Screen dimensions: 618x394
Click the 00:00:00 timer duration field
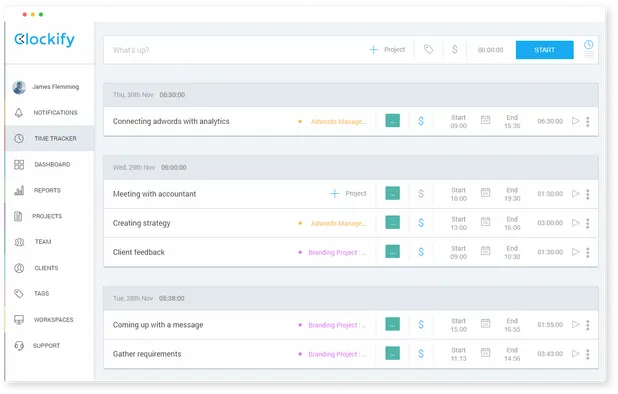(x=490, y=50)
